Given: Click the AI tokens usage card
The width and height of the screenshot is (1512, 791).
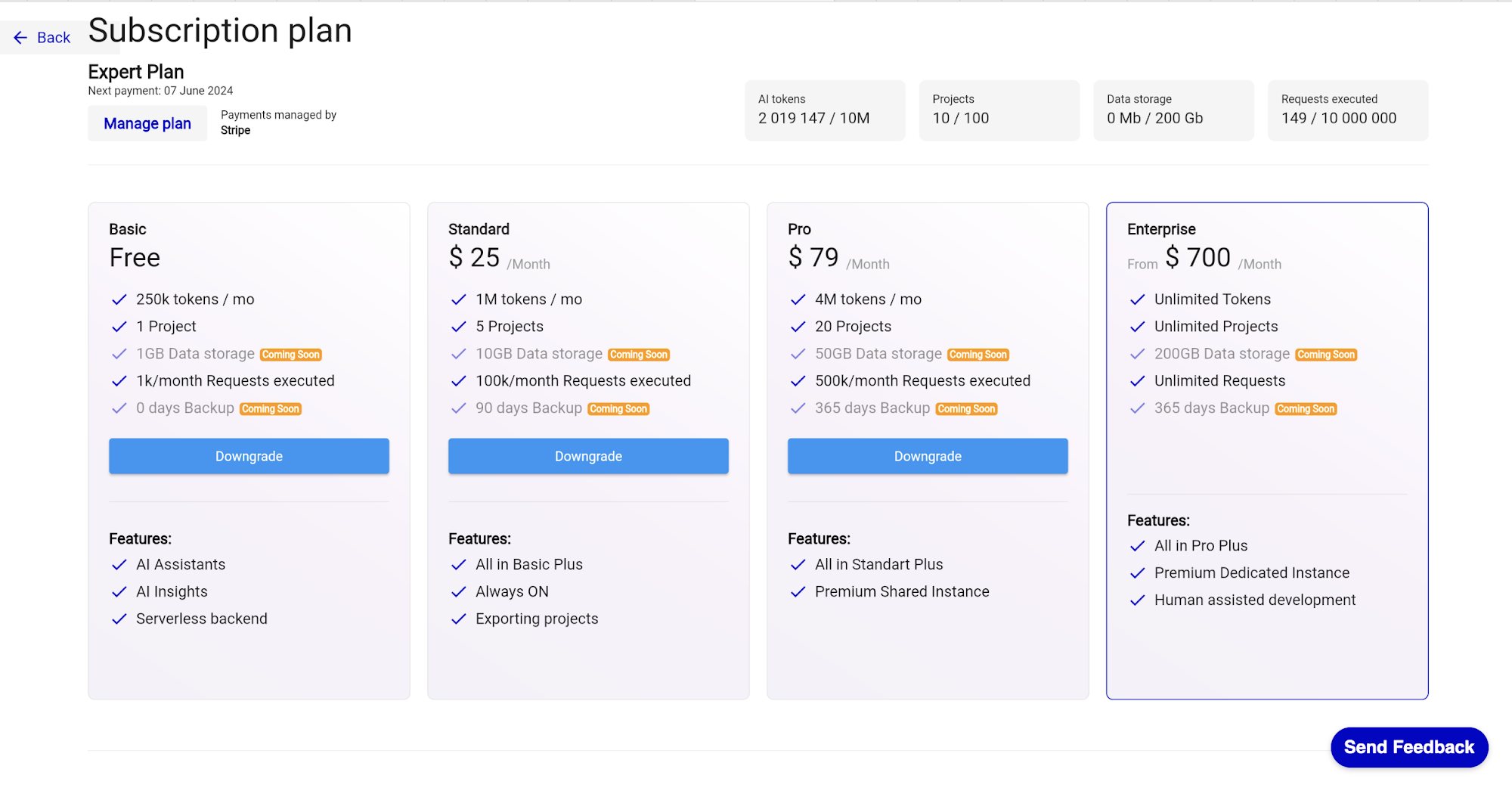Looking at the screenshot, I should tap(824, 110).
